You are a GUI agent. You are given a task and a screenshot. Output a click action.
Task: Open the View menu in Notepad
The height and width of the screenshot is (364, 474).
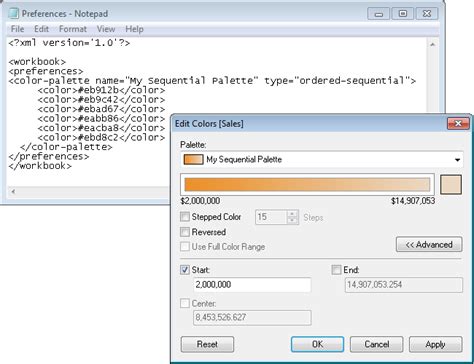(106, 29)
